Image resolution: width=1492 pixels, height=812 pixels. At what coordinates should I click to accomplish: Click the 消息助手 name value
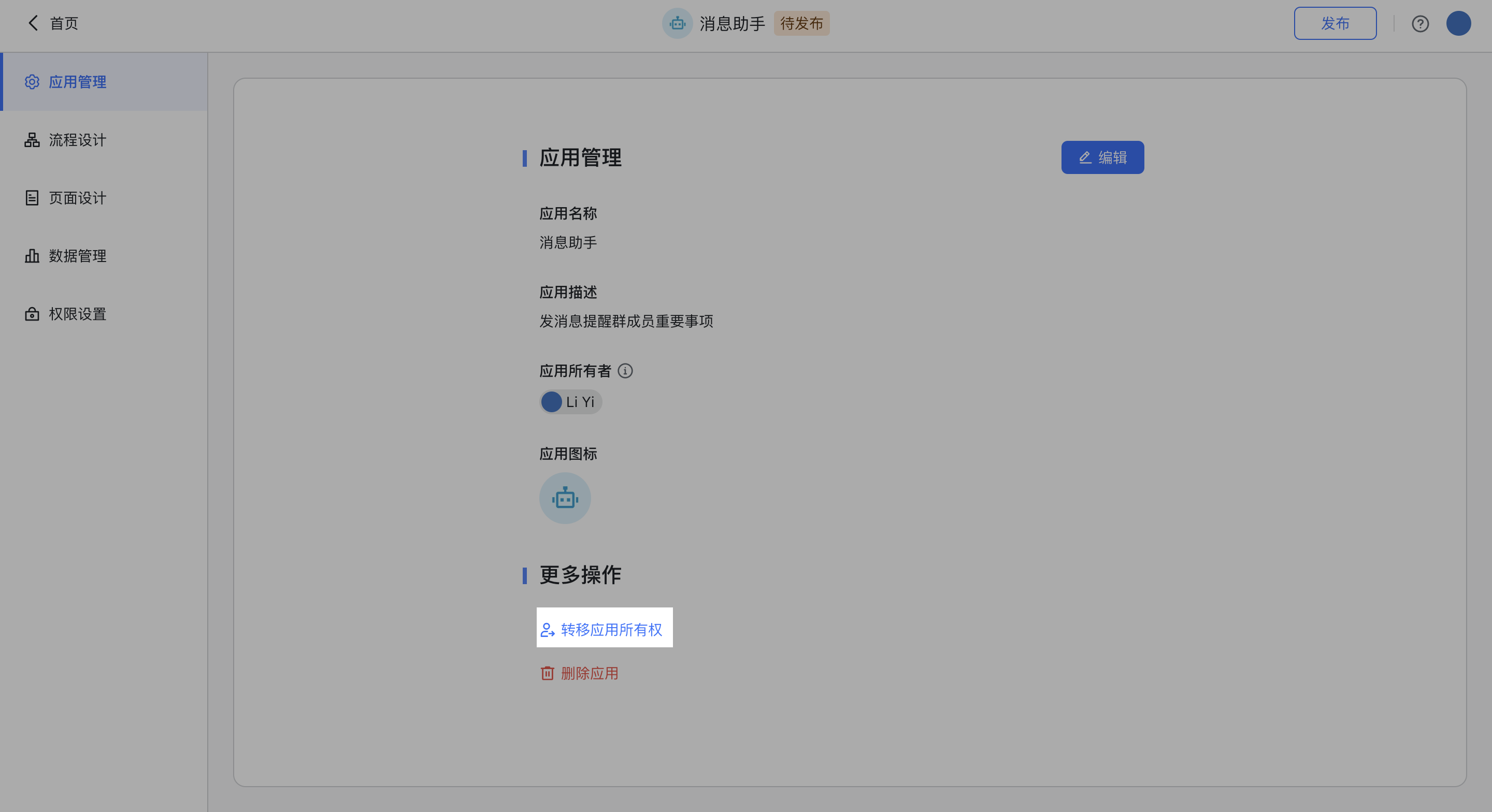pos(568,242)
